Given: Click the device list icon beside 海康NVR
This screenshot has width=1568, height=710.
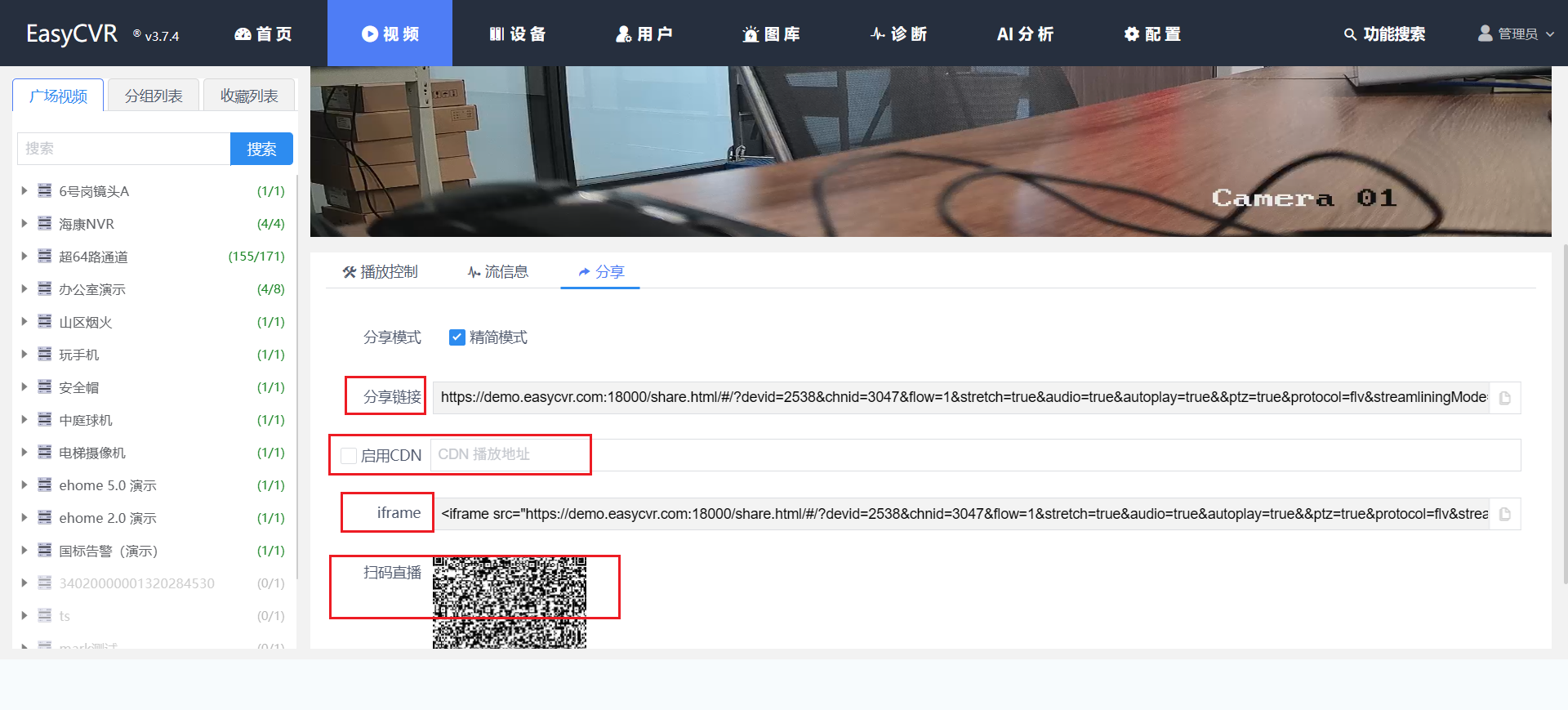Looking at the screenshot, I should tap(45, 223).
